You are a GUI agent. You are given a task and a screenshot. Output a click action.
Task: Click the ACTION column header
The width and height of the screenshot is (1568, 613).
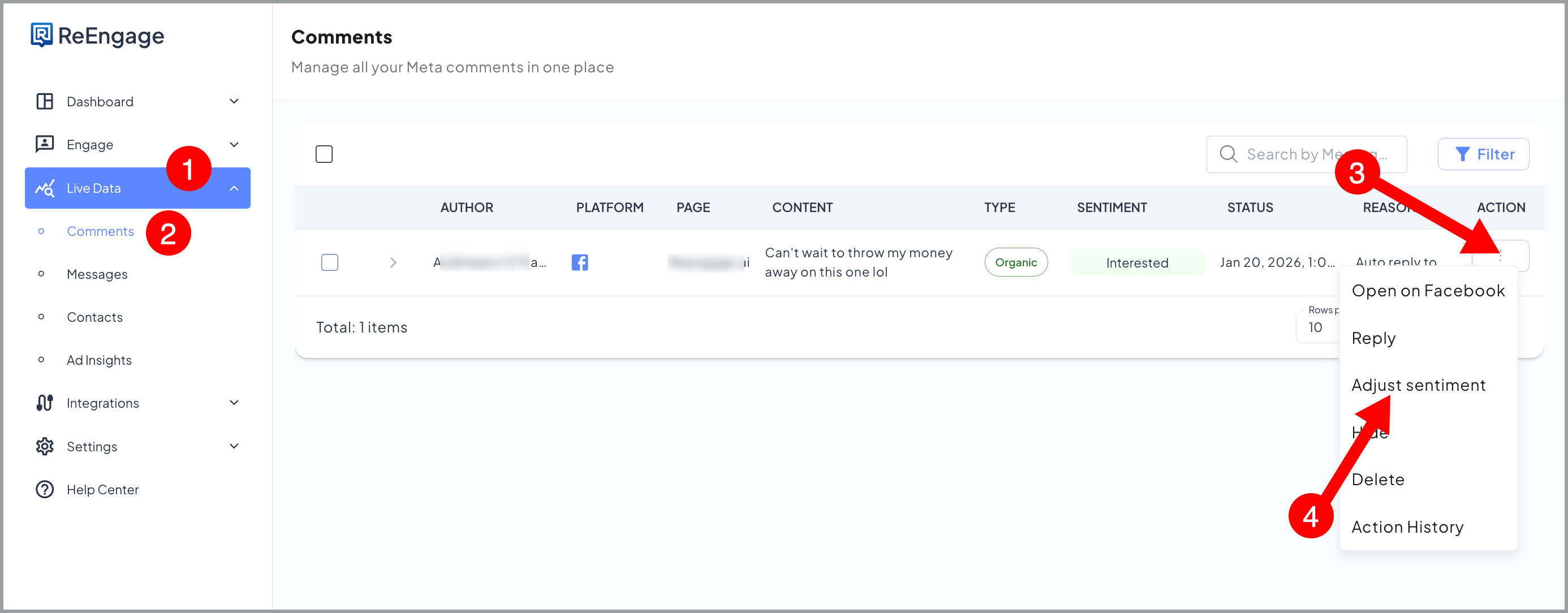click(1501, 208)
